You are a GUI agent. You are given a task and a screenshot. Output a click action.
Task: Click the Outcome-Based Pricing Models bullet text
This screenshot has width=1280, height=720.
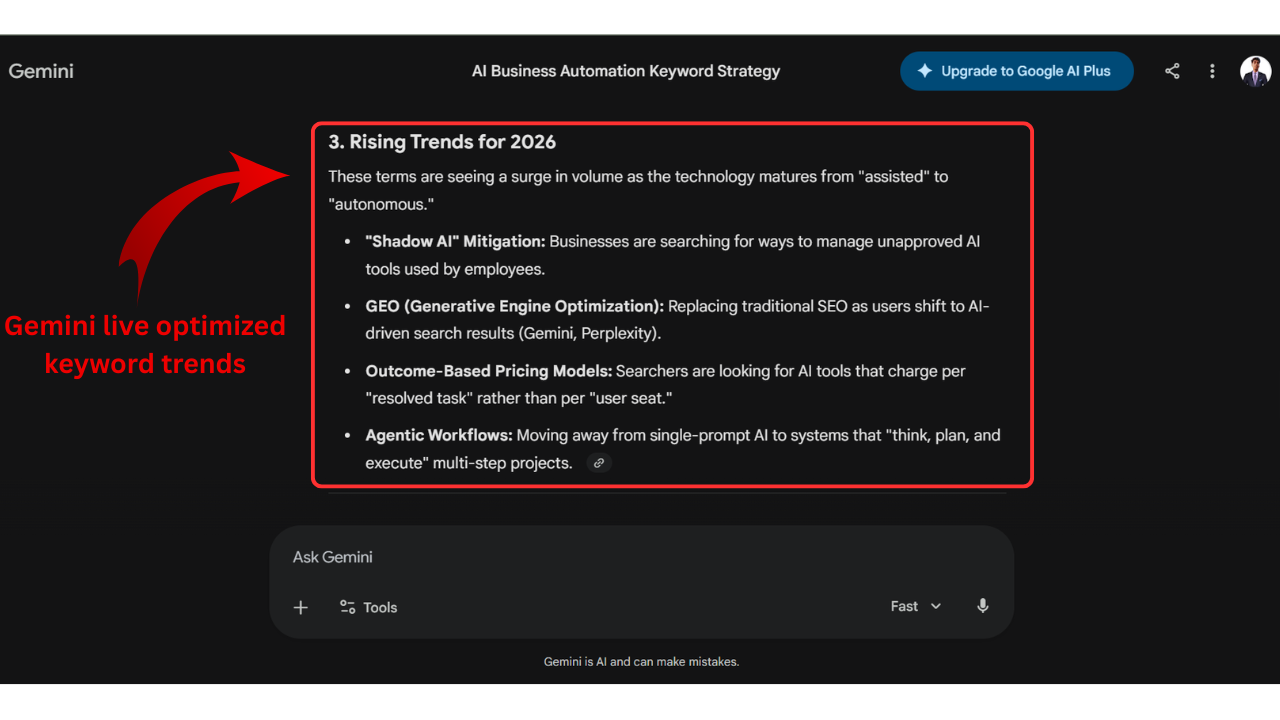(665, 384)
